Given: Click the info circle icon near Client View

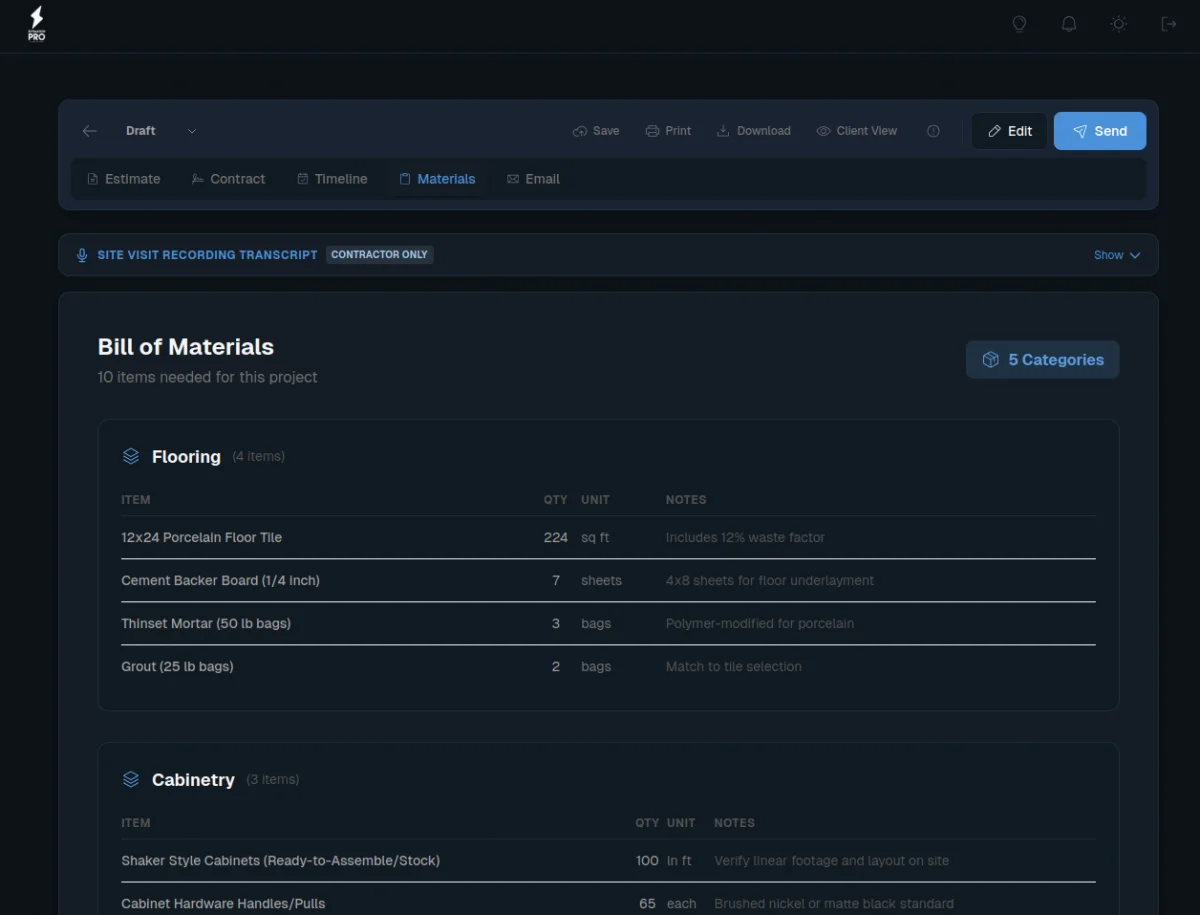Looking at the screenshot, I should click(x=933, y=131).
